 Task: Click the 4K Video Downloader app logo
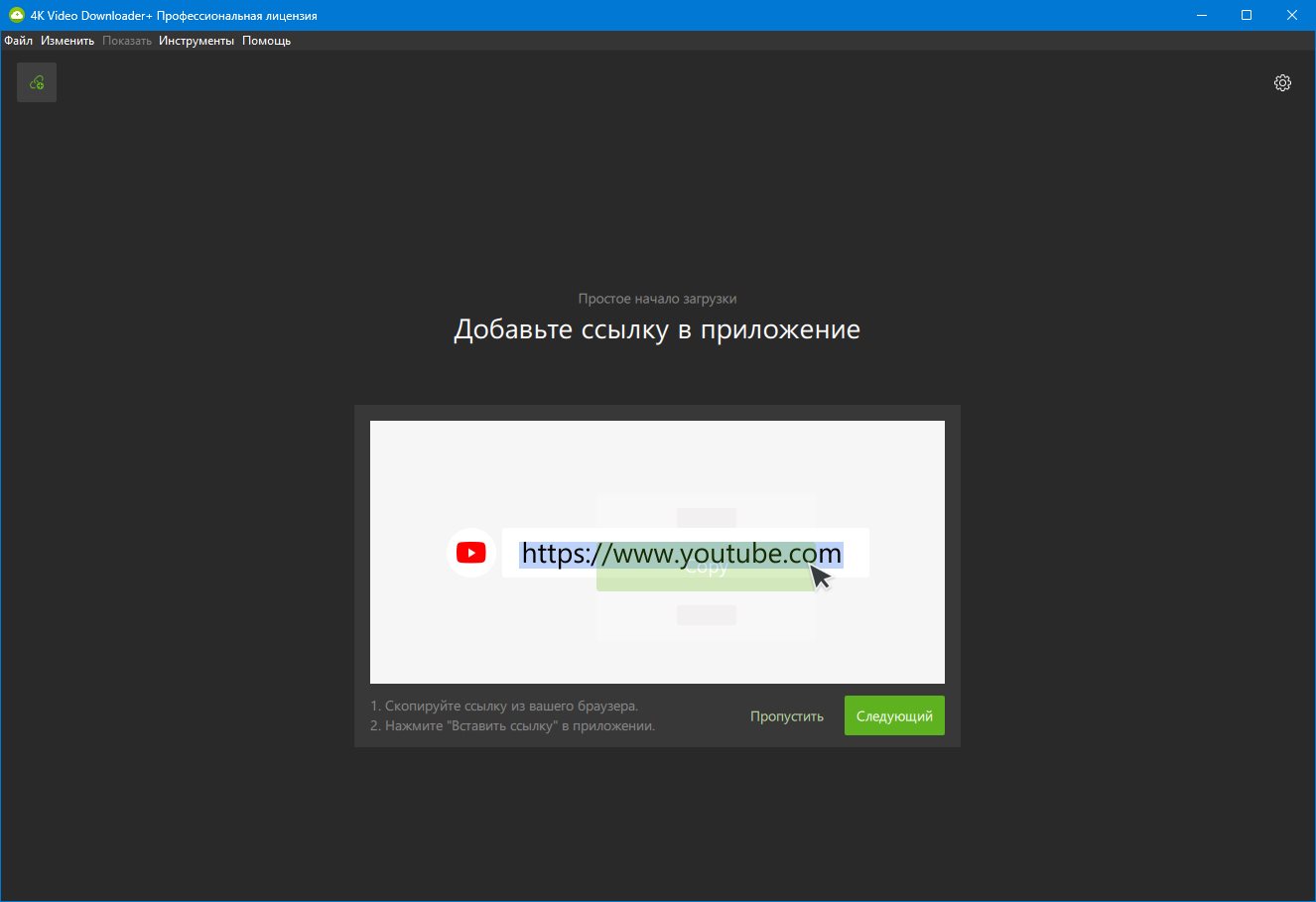pos(16,15)
